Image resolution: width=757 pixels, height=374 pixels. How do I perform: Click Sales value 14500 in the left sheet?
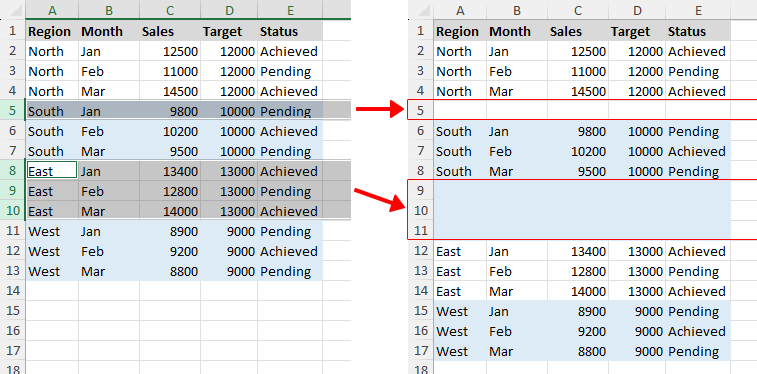(170, 91)
